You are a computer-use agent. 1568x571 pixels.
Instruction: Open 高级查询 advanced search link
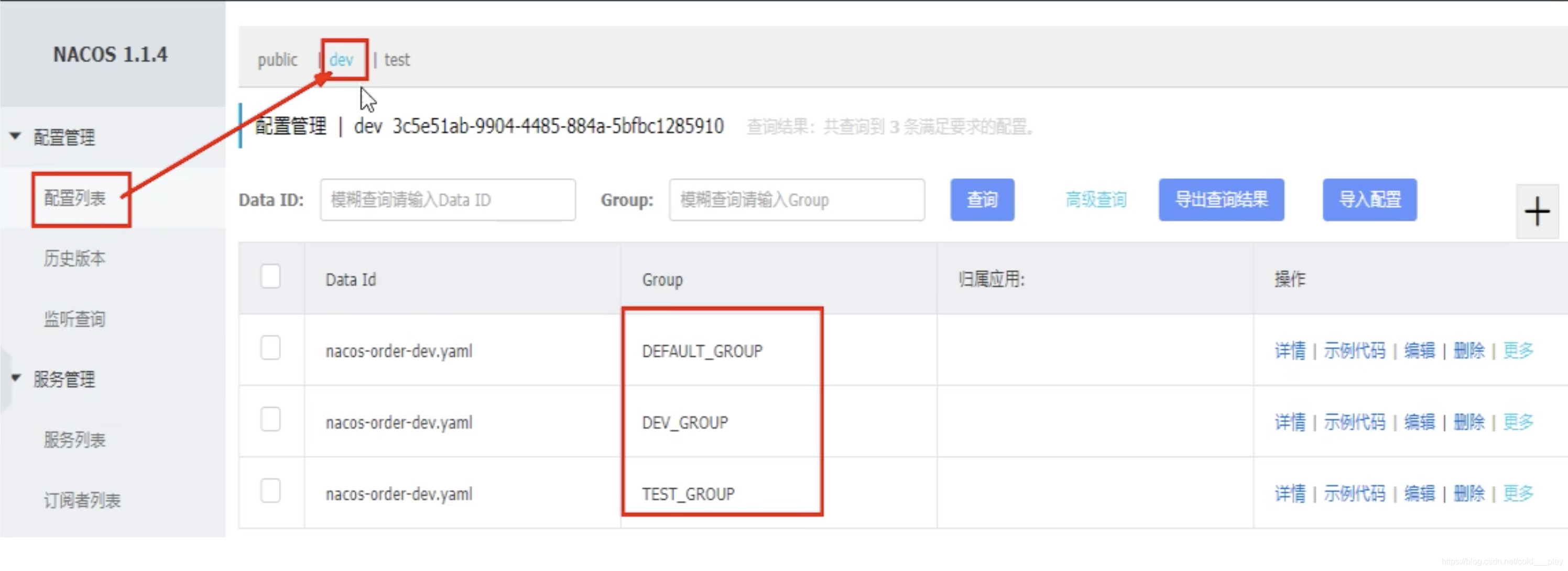1096,200
